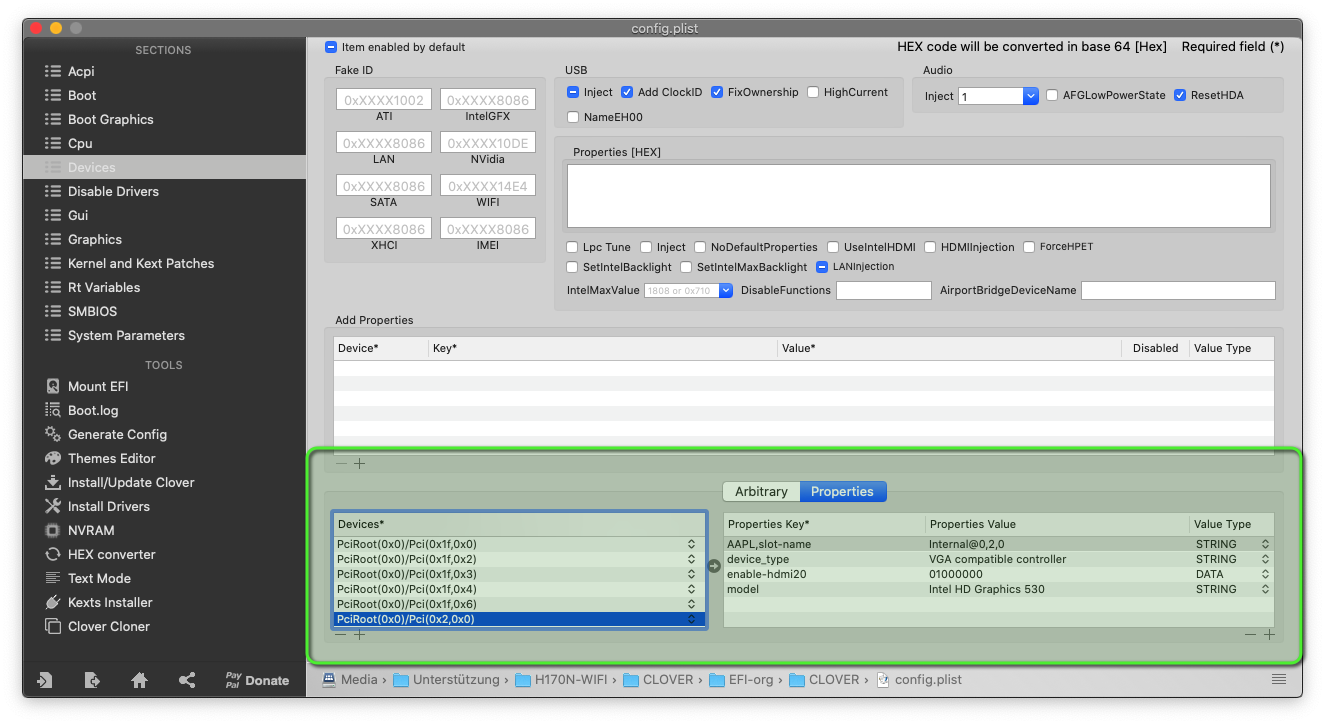The height and width of the screenshot is (724, 1325).
Task: Focus the DisableFunctions text field
Action: click(x=884, y=290)
